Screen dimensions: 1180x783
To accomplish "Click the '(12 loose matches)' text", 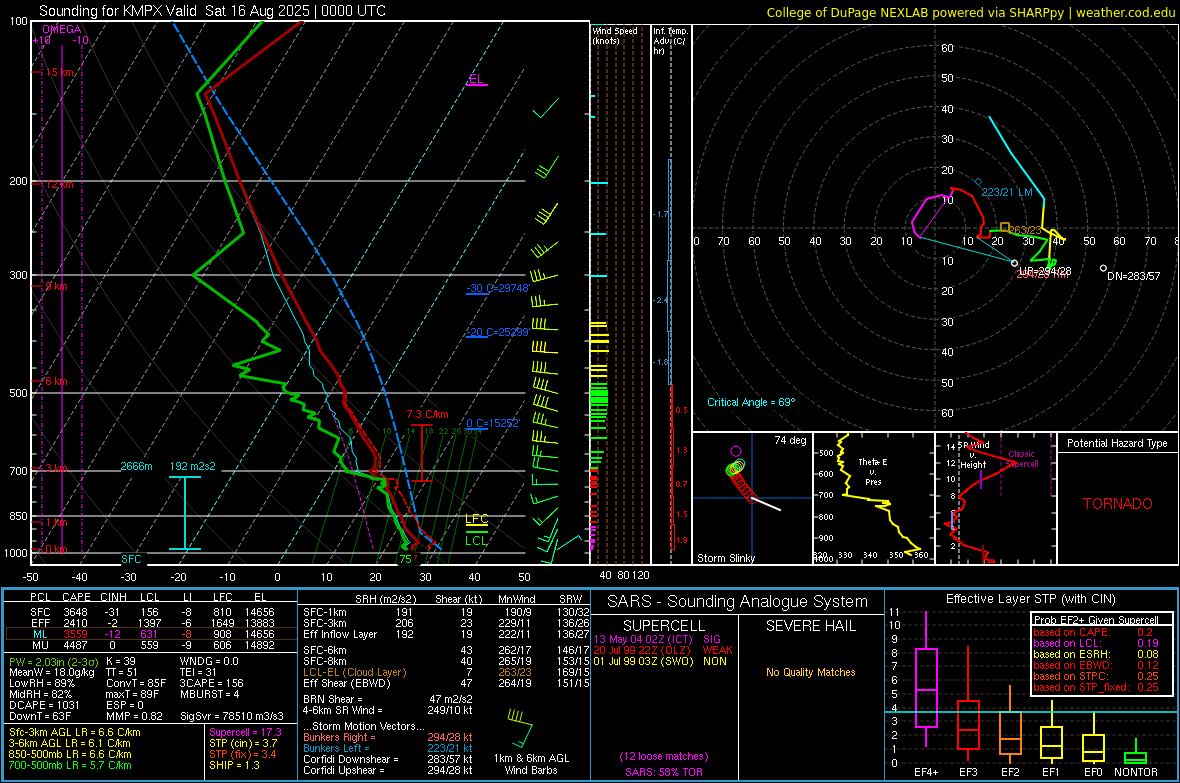I will pos(664,757).
